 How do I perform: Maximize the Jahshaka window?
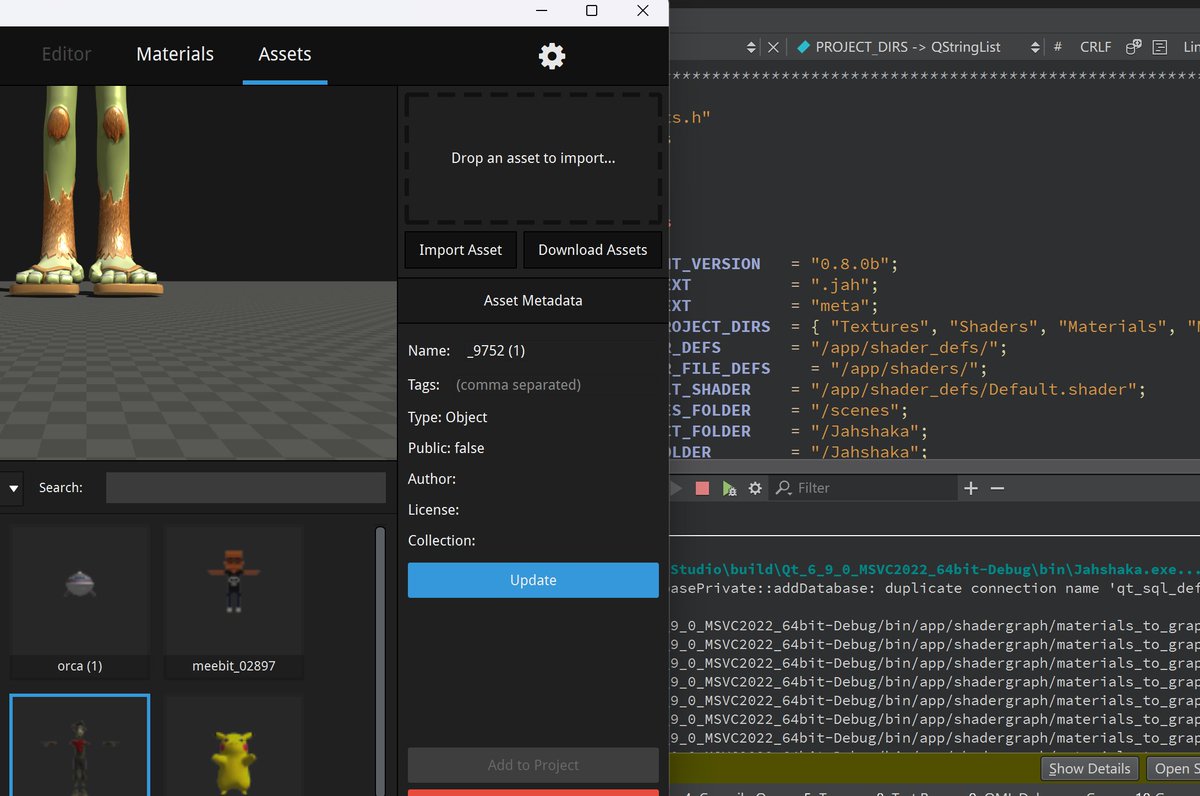point(591,11)
